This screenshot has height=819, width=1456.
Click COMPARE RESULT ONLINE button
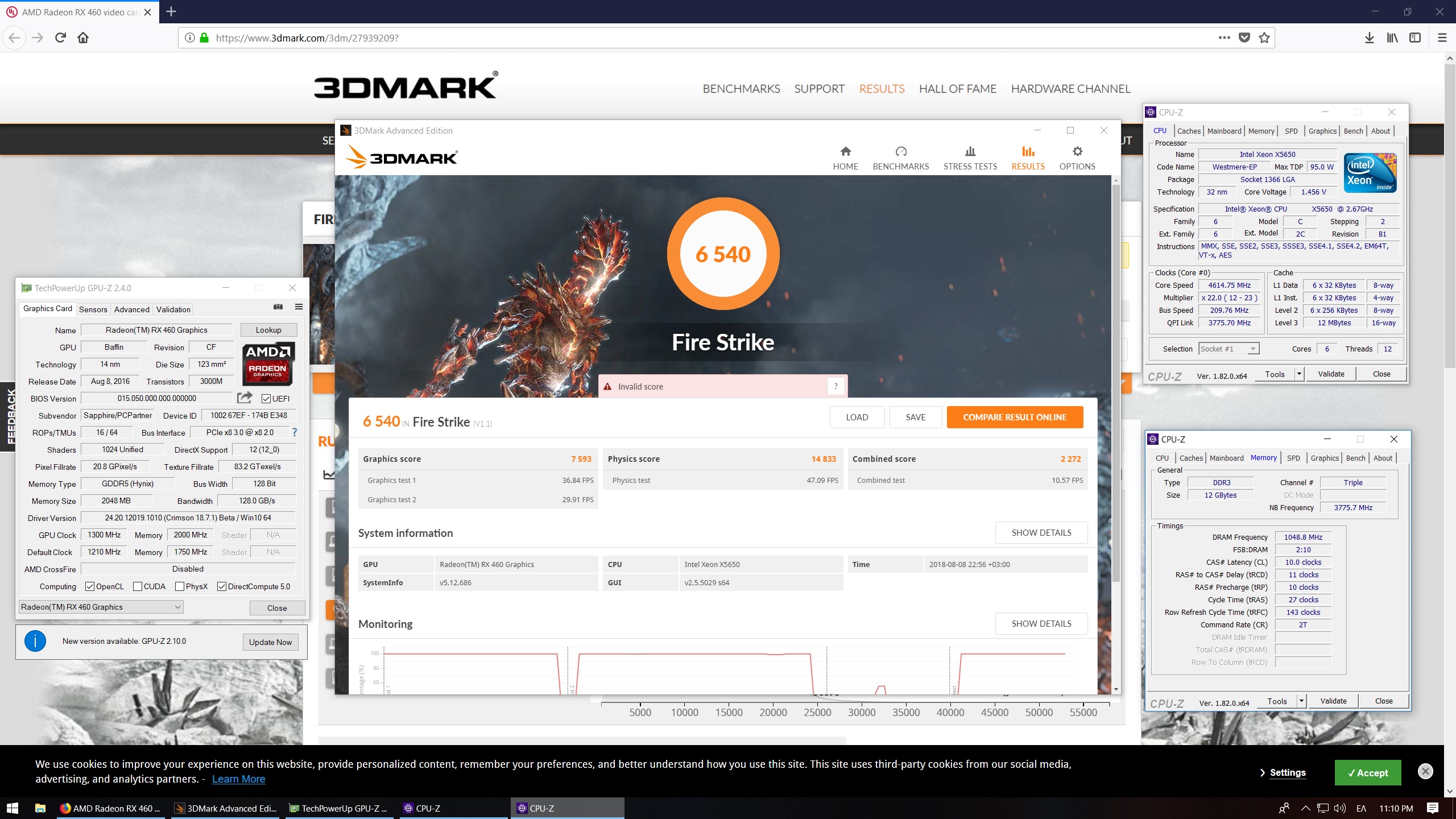coord(1015,417)
